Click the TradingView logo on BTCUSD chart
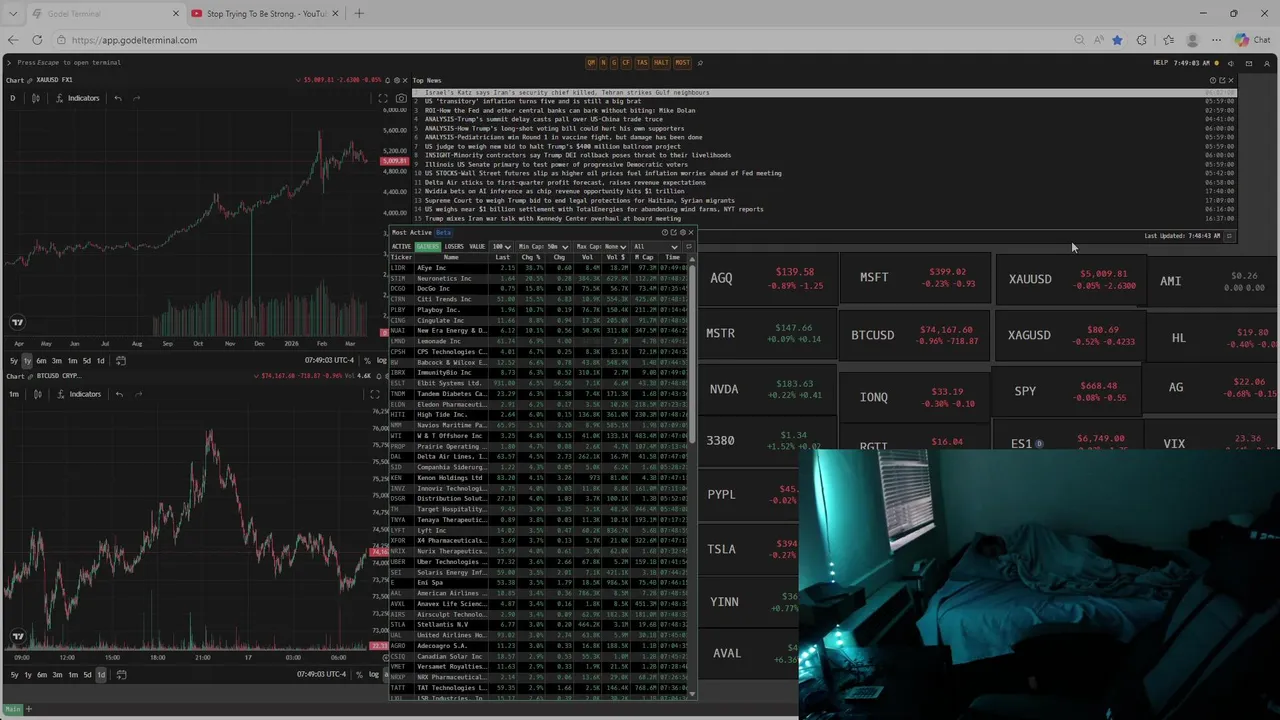The width and height of the screenshot is (1280, 720). [x=17, y=636]
